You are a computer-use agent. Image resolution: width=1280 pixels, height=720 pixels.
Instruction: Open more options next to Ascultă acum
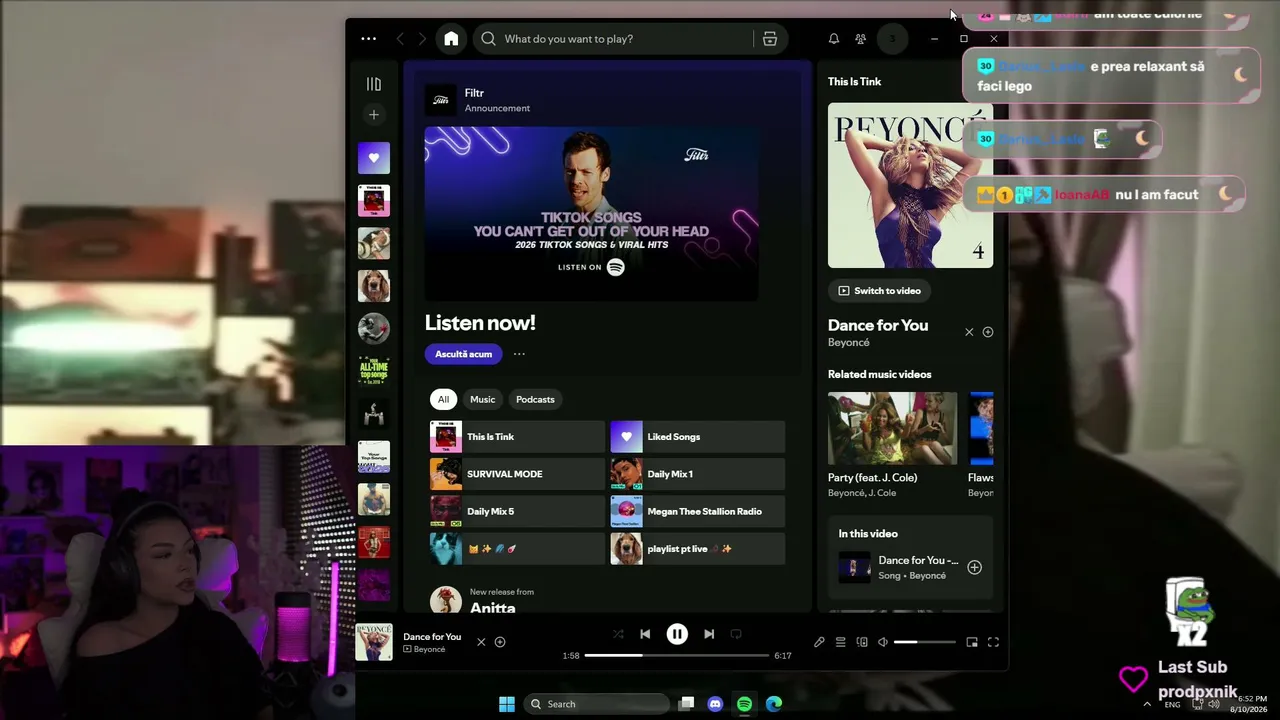coord(519,354)
